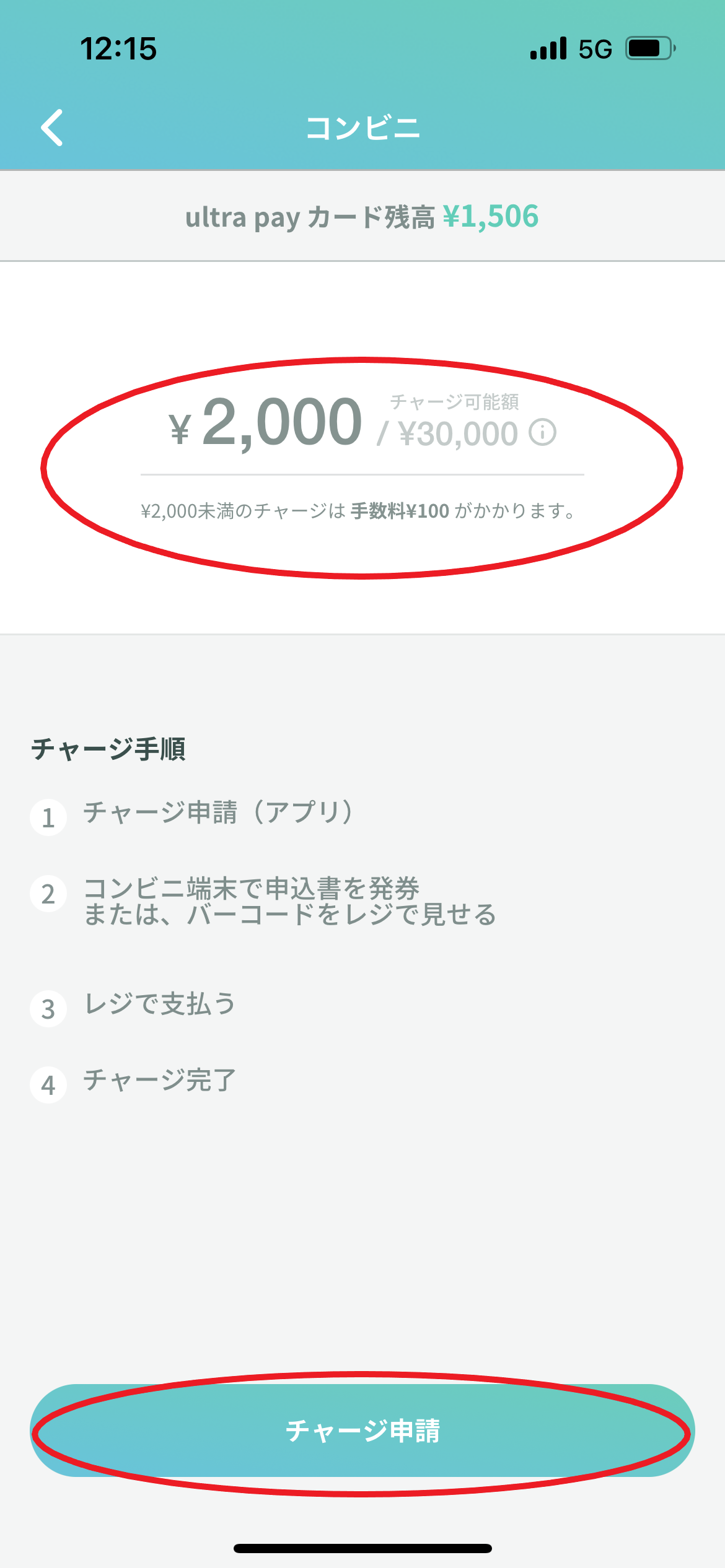Image resolution: width=725 pixels, height=1568 pixels.
Task: Tap step number 1 circle
Action: 48,817
